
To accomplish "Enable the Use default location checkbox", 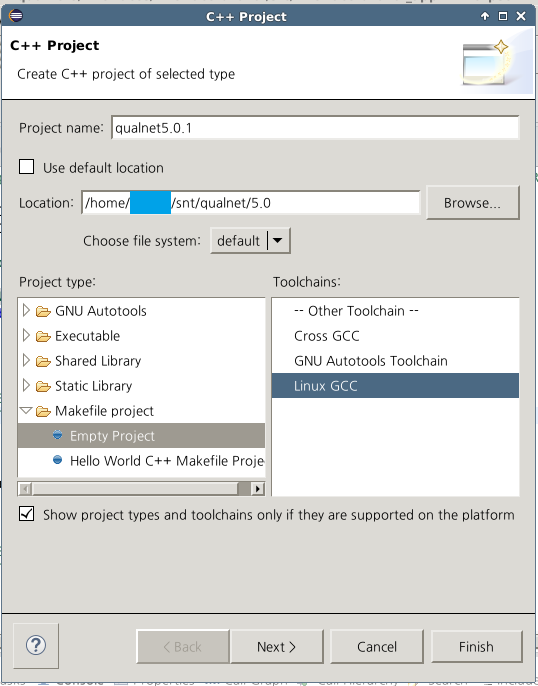I will (27, 167).
